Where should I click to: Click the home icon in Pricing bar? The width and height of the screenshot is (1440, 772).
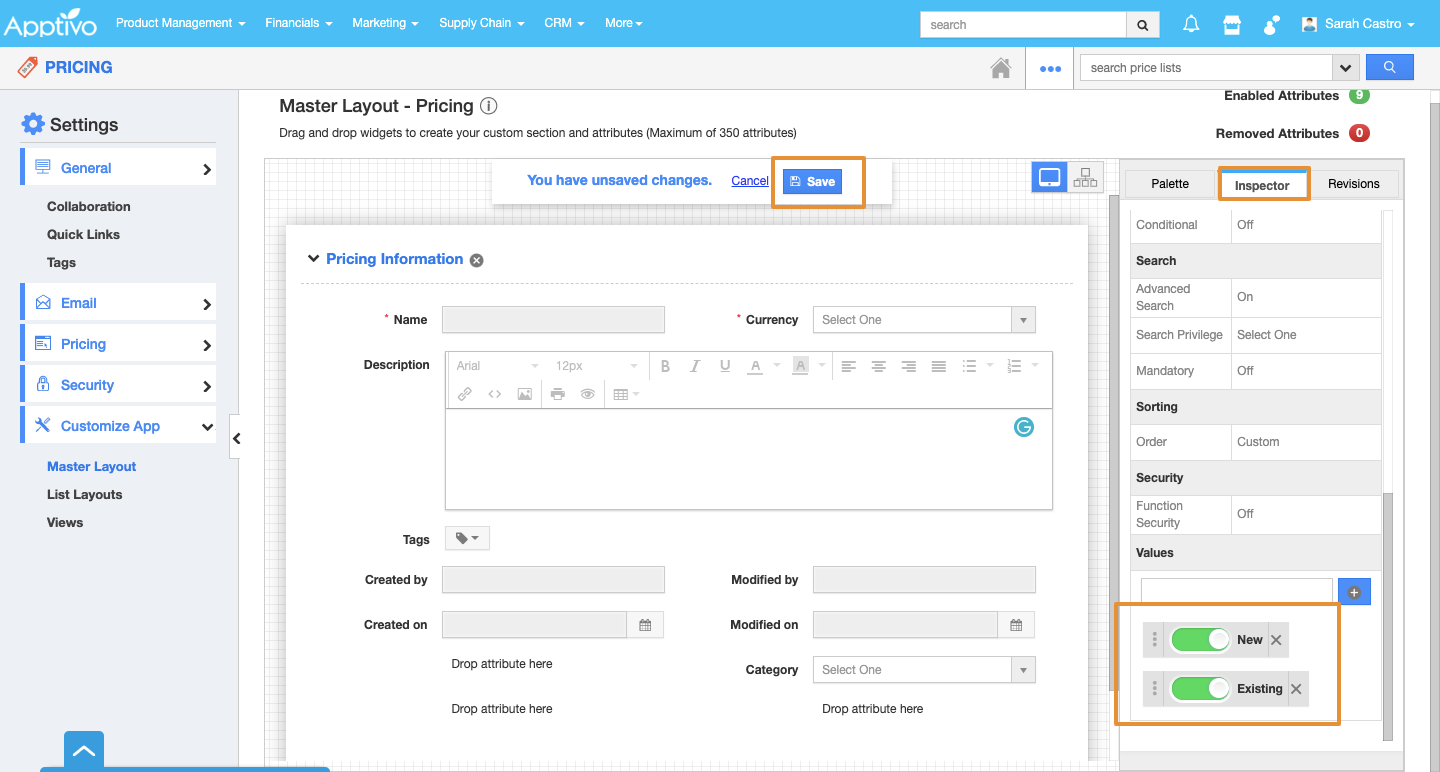[1000, 68]
